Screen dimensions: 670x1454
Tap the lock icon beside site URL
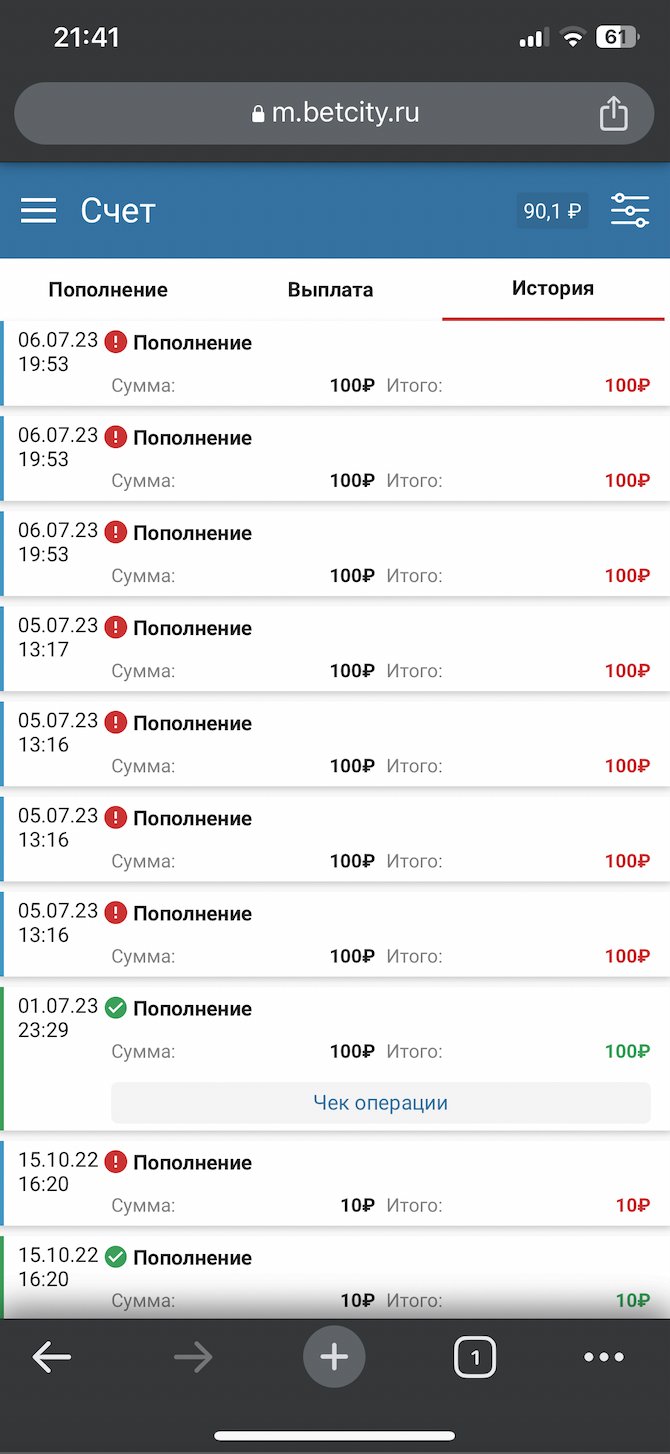coord(259,114)
